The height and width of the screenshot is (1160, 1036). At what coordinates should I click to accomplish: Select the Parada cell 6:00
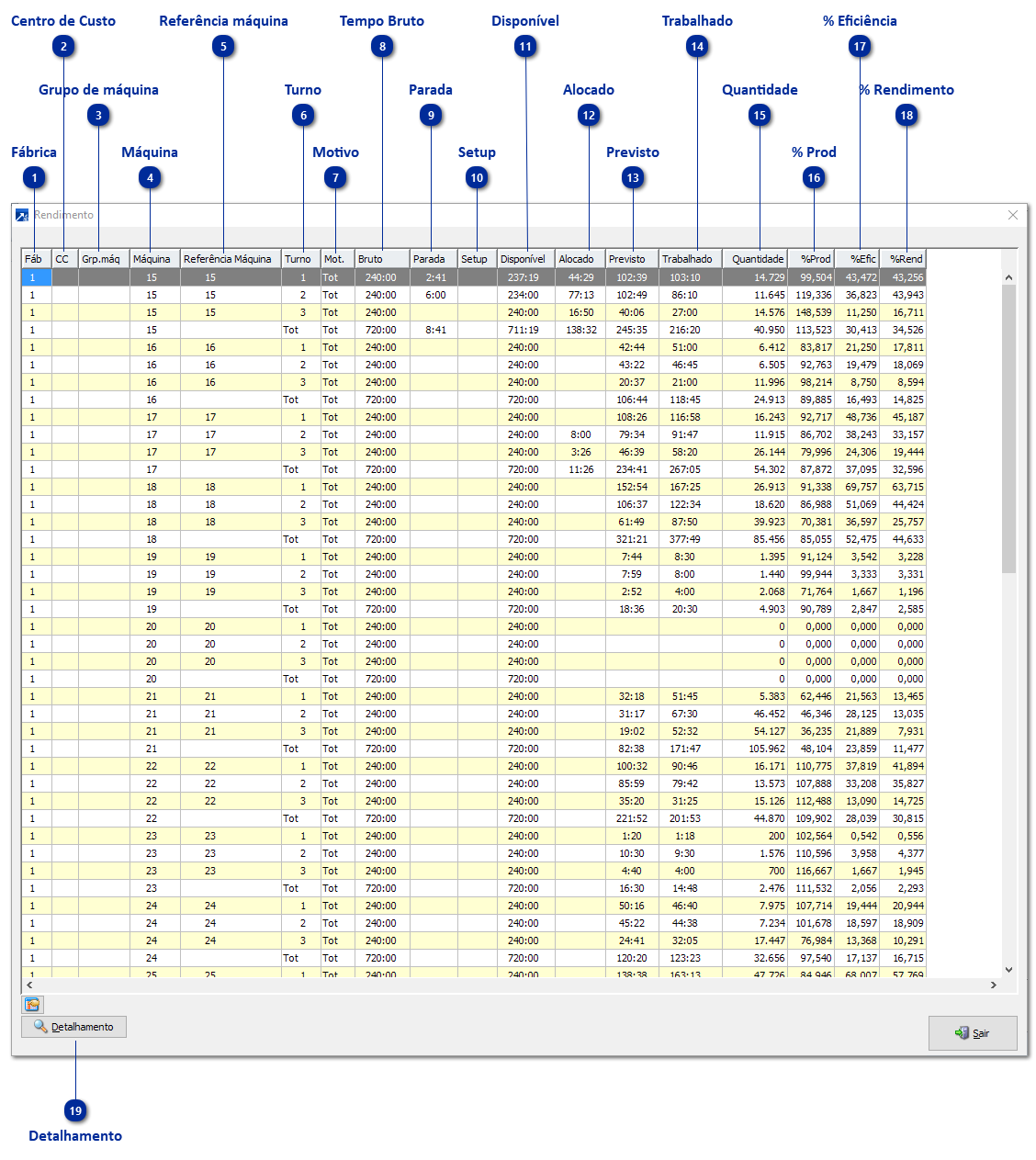(x=434, y=295)
